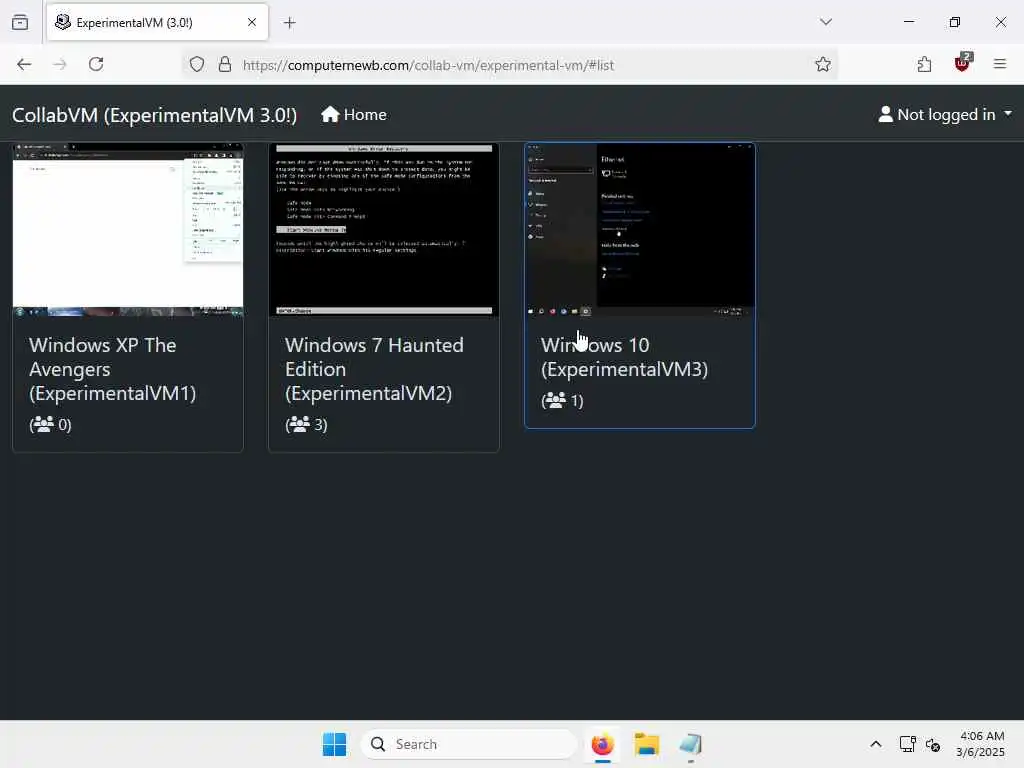
Task: Select the Windows XP The Avengers (ExperimentalVM1) title
Action: point(112,369)
